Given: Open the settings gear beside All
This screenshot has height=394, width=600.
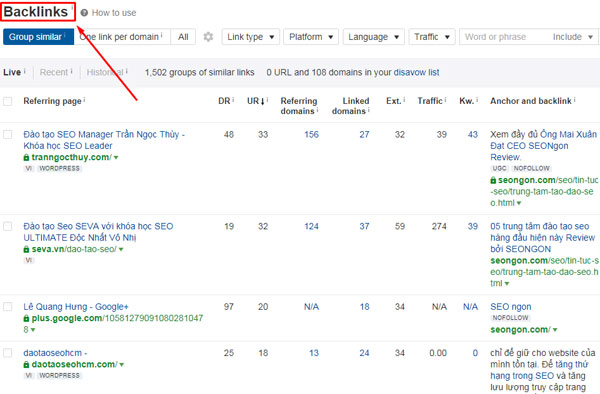Looking at the screenshot, I should click(x=208, y=37).
